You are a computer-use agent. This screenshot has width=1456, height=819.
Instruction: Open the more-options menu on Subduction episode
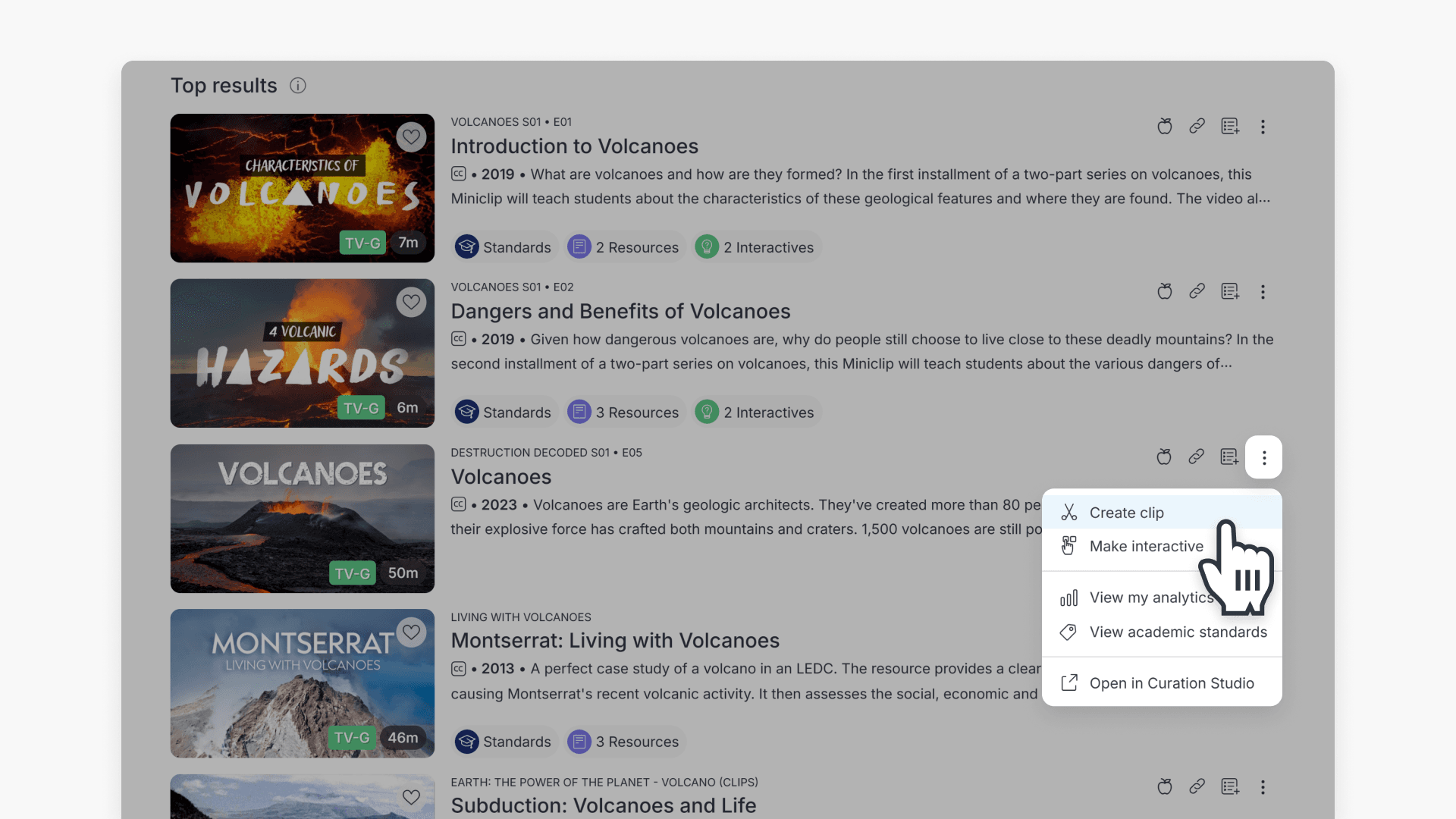[x=1263, y=787]
